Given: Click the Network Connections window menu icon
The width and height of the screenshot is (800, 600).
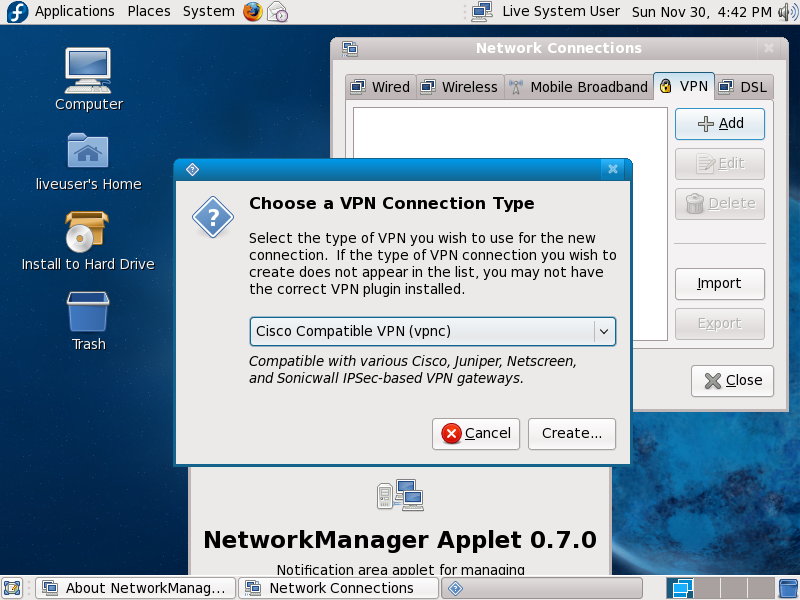Looking at the screenshot, I should tap(350, 48).
